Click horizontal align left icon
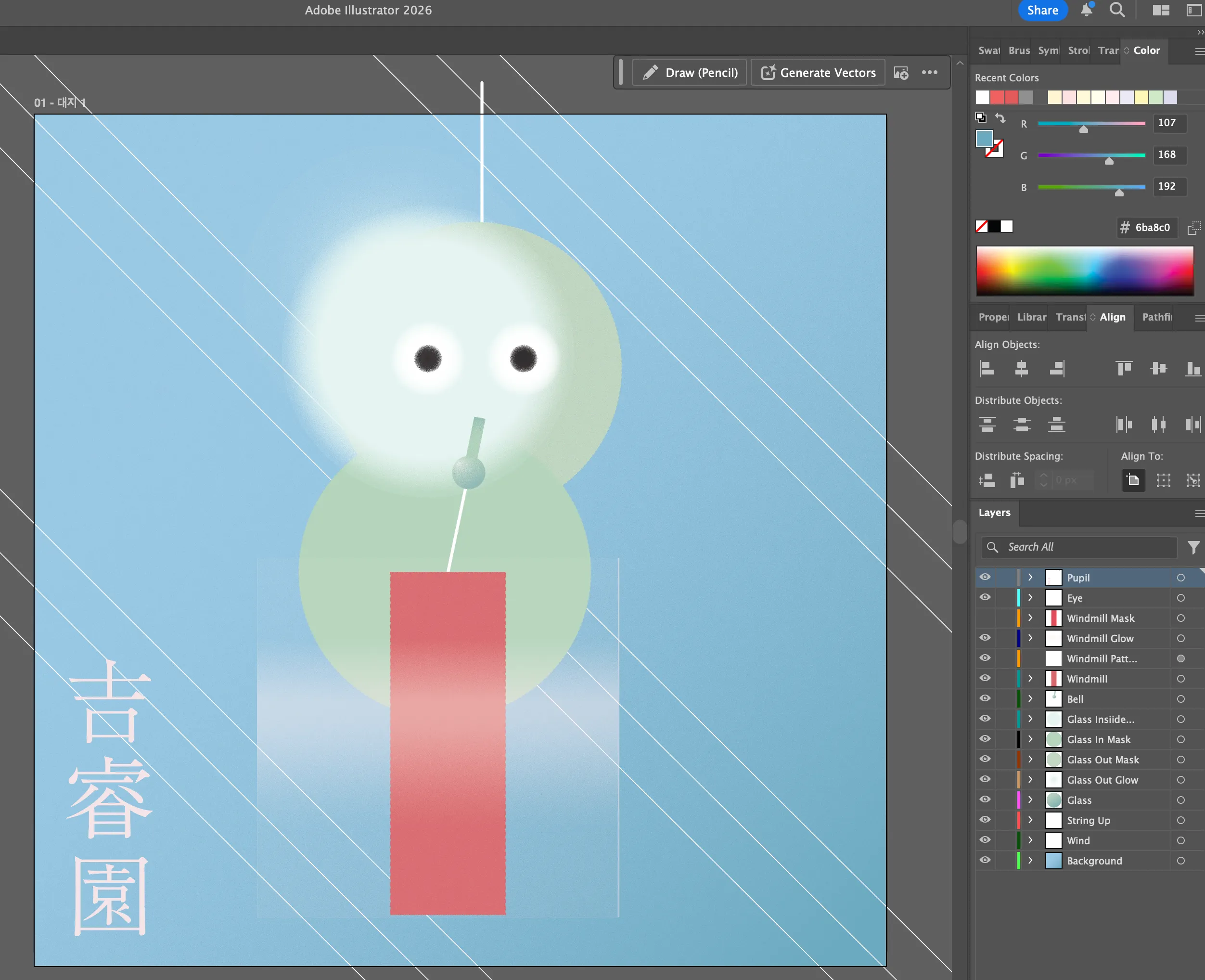The height and width of the screenshot is (980, 1205). (987, 369)
